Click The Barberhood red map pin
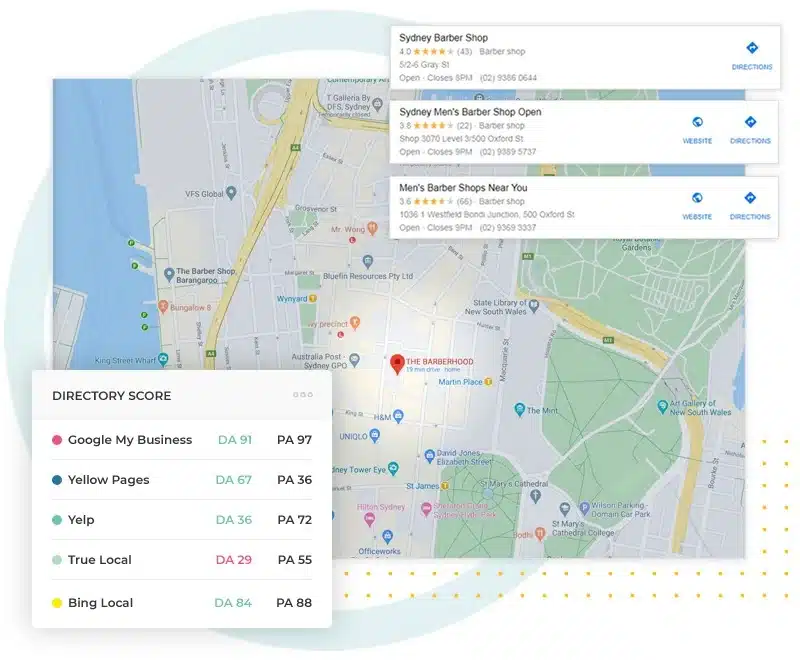800x660 pixels. 397,364
